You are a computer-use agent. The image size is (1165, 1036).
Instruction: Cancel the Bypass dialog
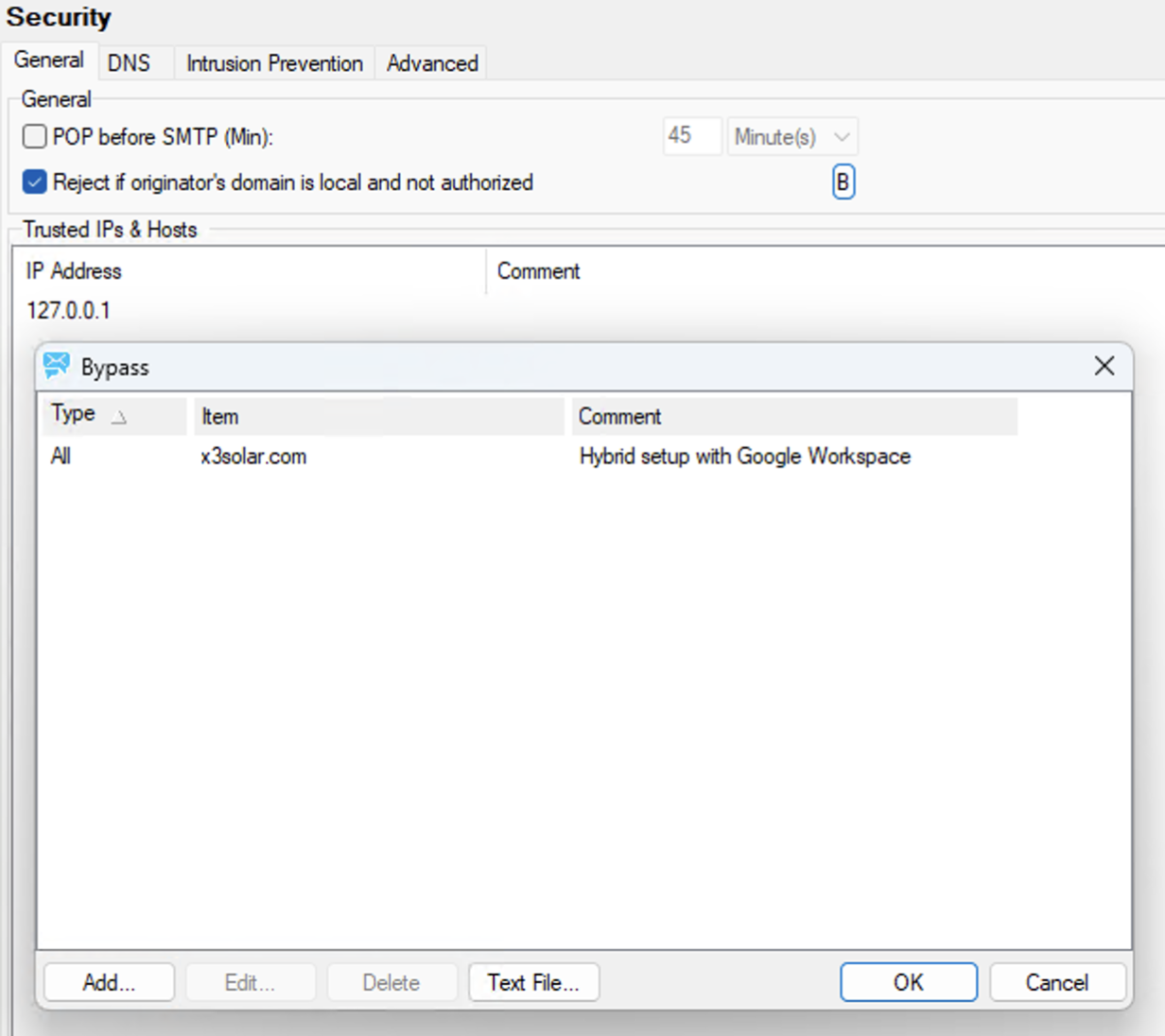(x=1057, y=982)
